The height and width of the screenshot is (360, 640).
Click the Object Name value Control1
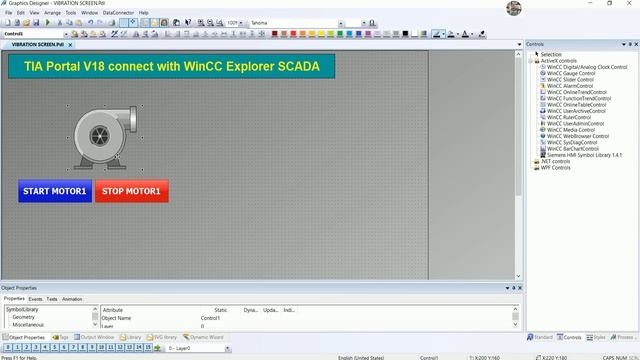pos(210,318)
